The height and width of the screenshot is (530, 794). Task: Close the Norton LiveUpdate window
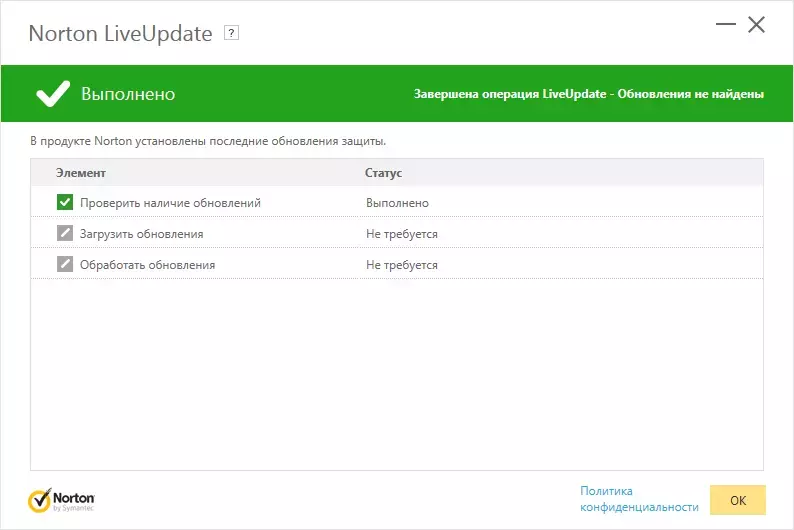[757, 24]
